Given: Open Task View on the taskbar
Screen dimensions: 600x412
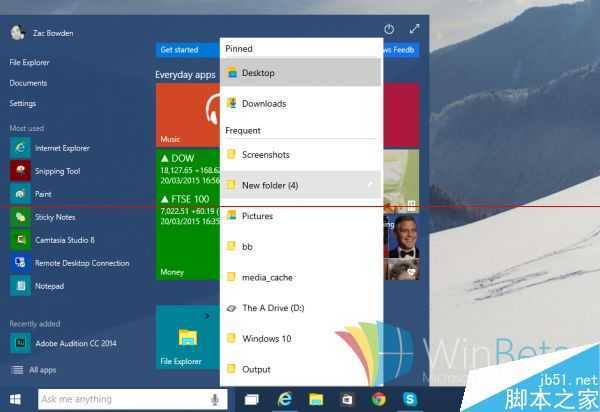Looking at the screenshot, I should point(251,400).
